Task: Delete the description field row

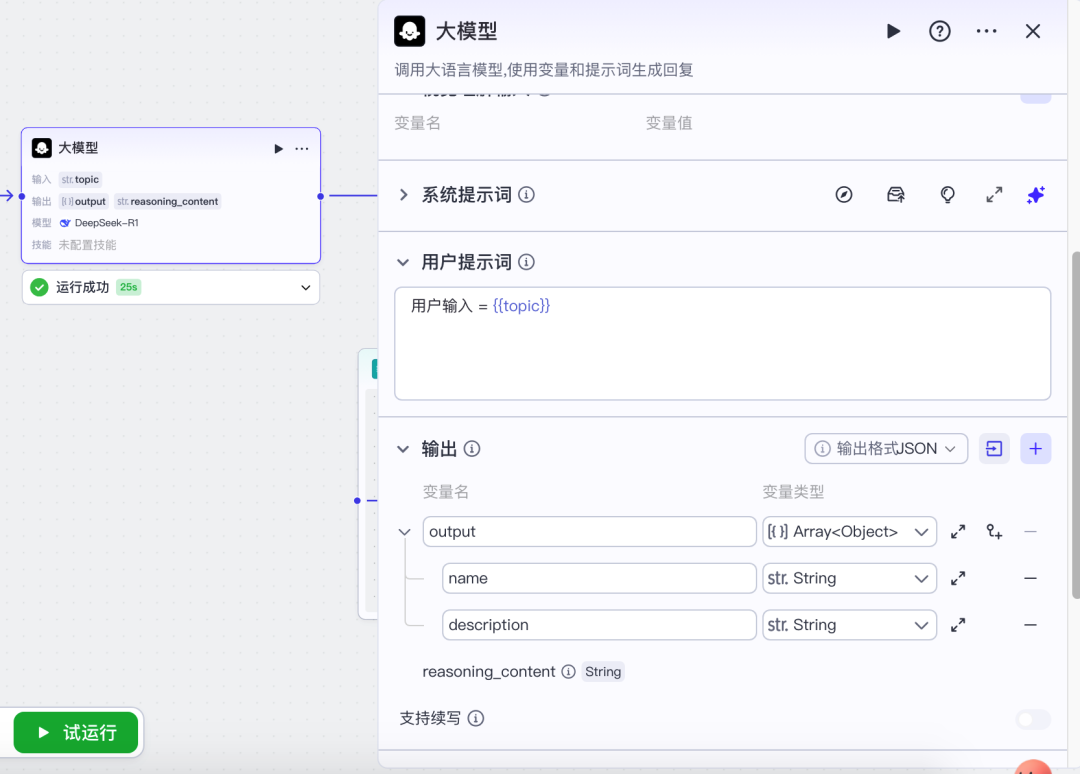Action: coord(1030,625)
